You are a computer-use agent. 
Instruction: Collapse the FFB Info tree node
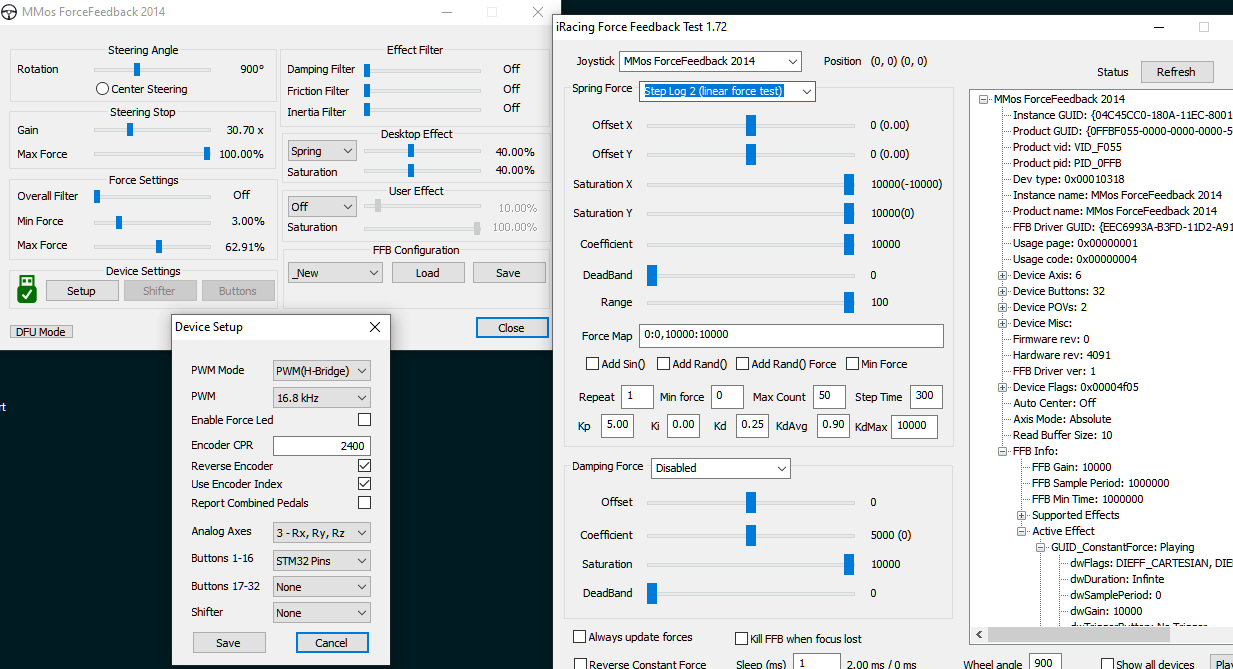point(1003,451)
